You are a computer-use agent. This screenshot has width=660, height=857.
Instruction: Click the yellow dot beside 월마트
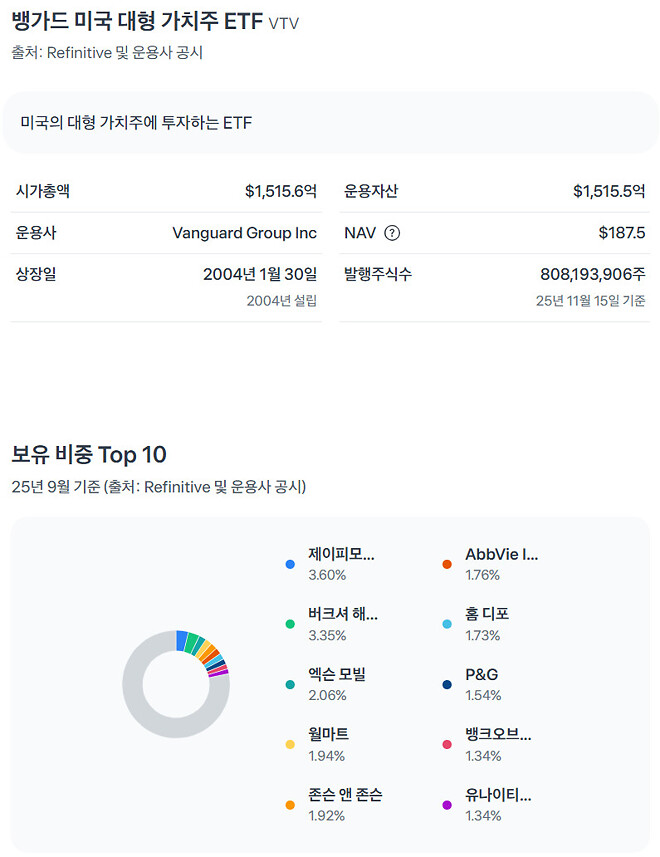click(x=290, y=745)
